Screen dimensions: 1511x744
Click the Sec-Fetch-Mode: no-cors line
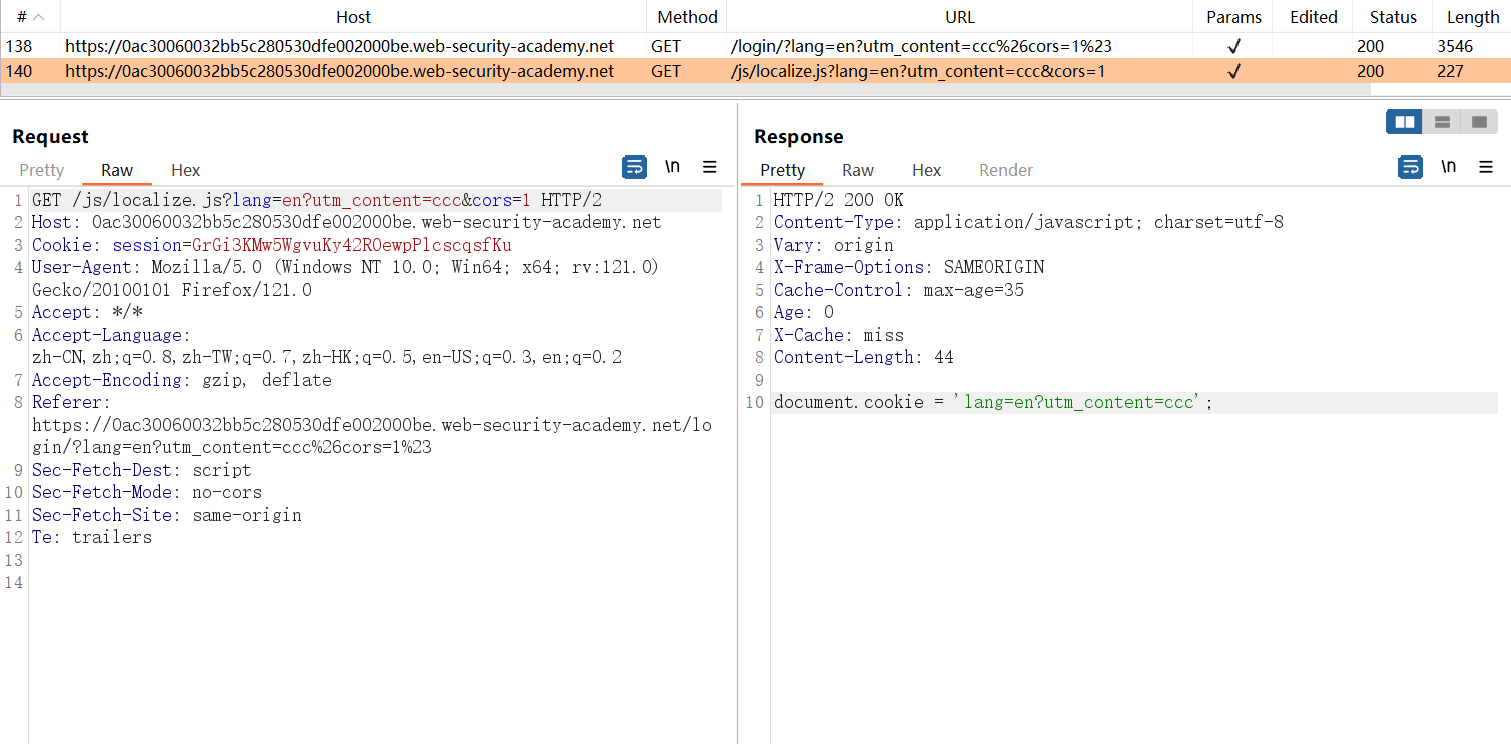coord(147,492)
